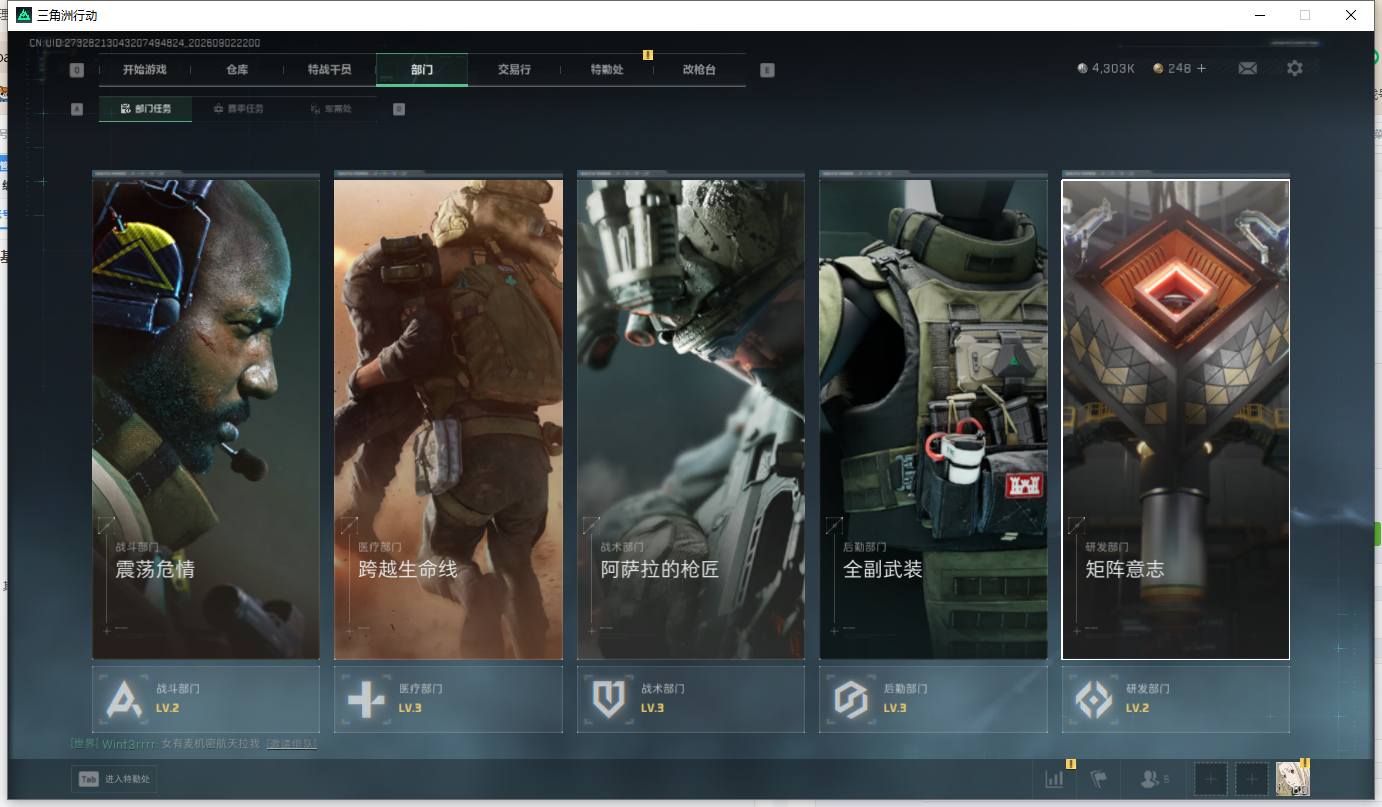Screen dimensions: 1382x807
Task: Click the CN UID text
Action: click(145, 43)
